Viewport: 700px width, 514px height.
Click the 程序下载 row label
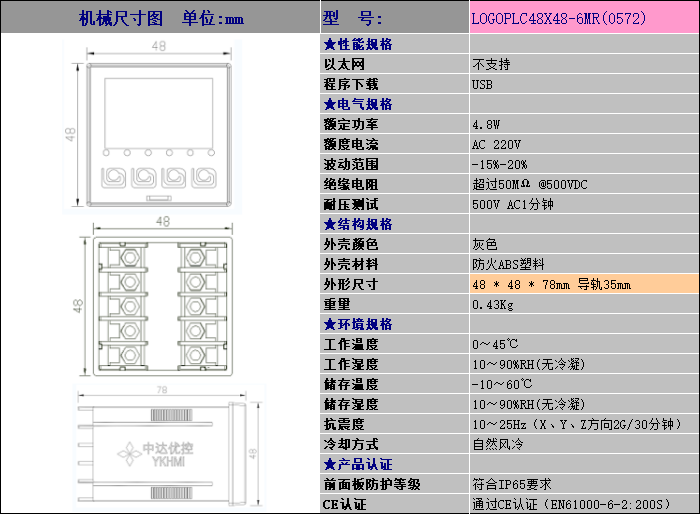point(351,84)
